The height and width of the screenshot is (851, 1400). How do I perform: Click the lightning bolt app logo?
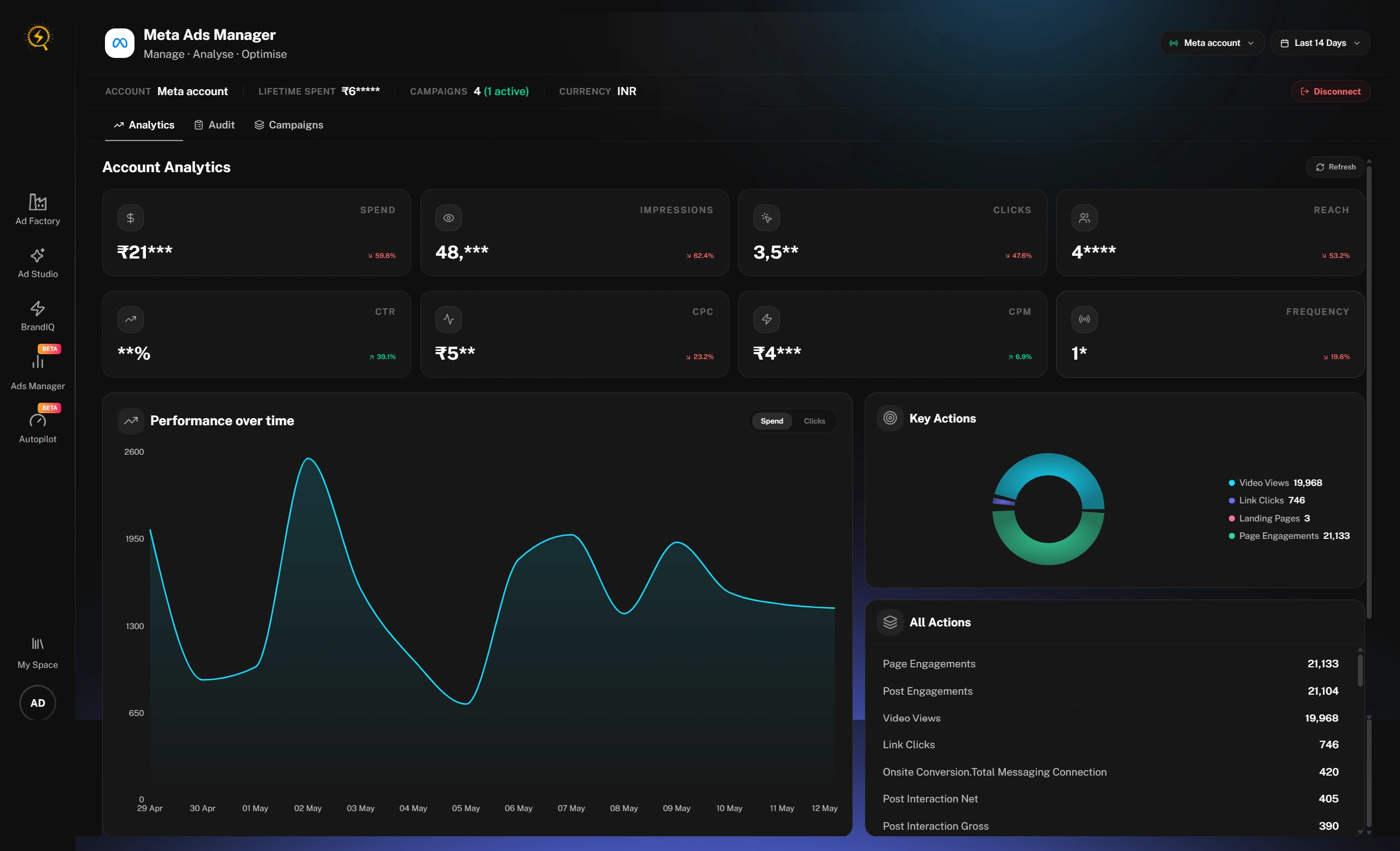tap(38, 38)
